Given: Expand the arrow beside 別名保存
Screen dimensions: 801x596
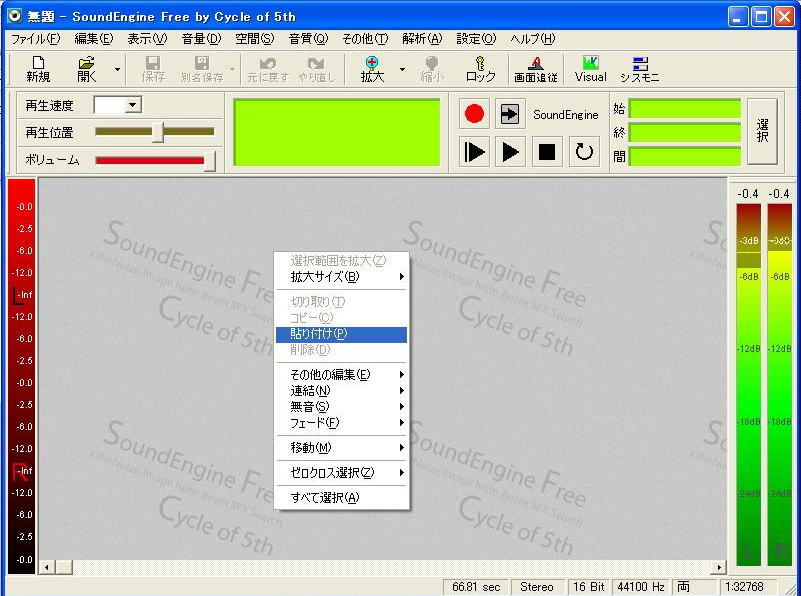Looking at the screenshot, I should tap(232, 69).
